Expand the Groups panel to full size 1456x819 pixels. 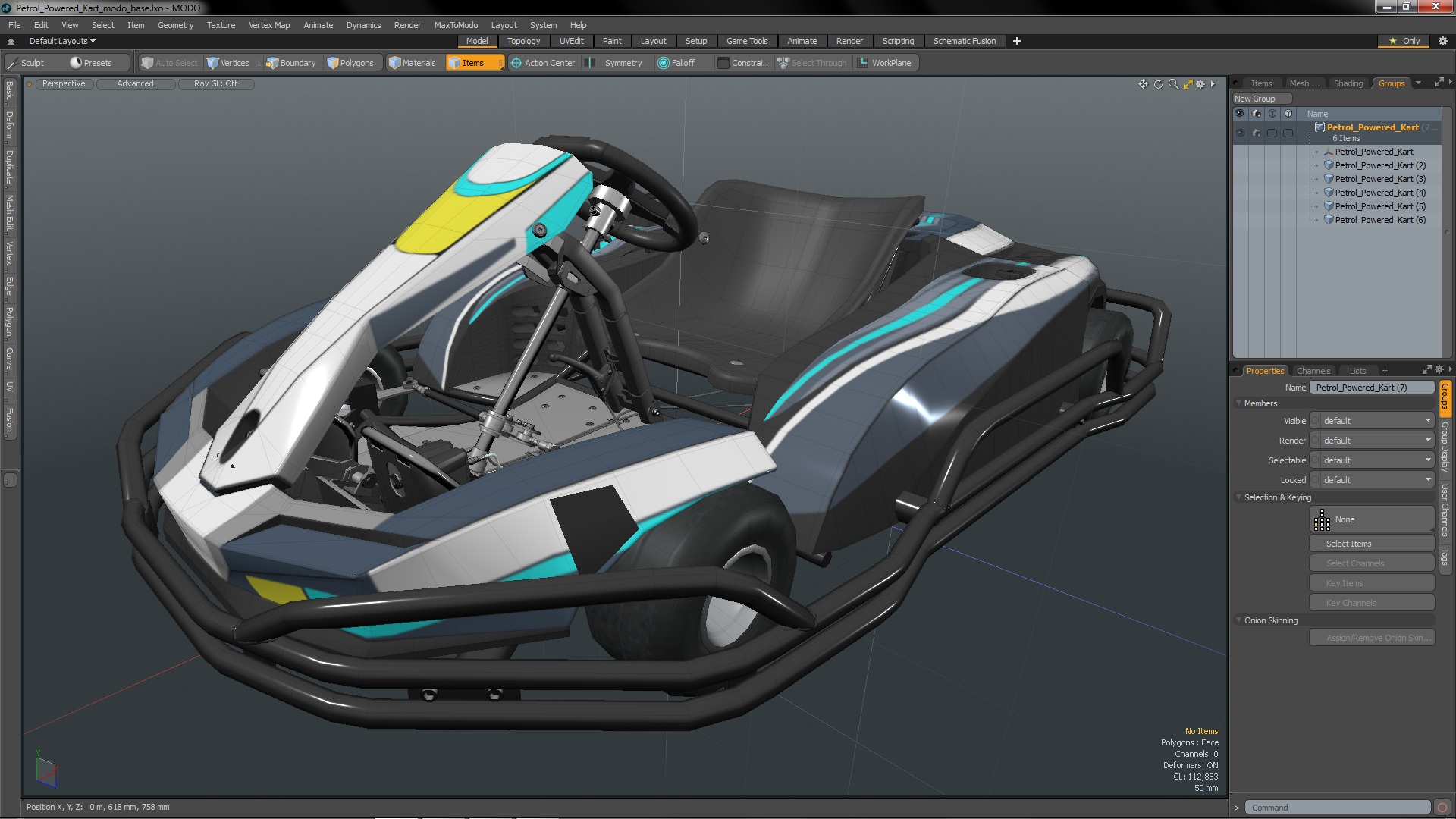point(1439,83)
